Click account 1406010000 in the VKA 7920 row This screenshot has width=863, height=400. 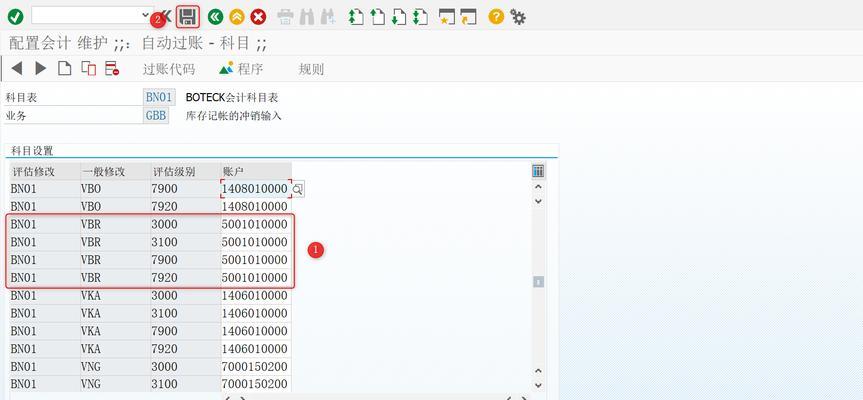pos(256,349)
